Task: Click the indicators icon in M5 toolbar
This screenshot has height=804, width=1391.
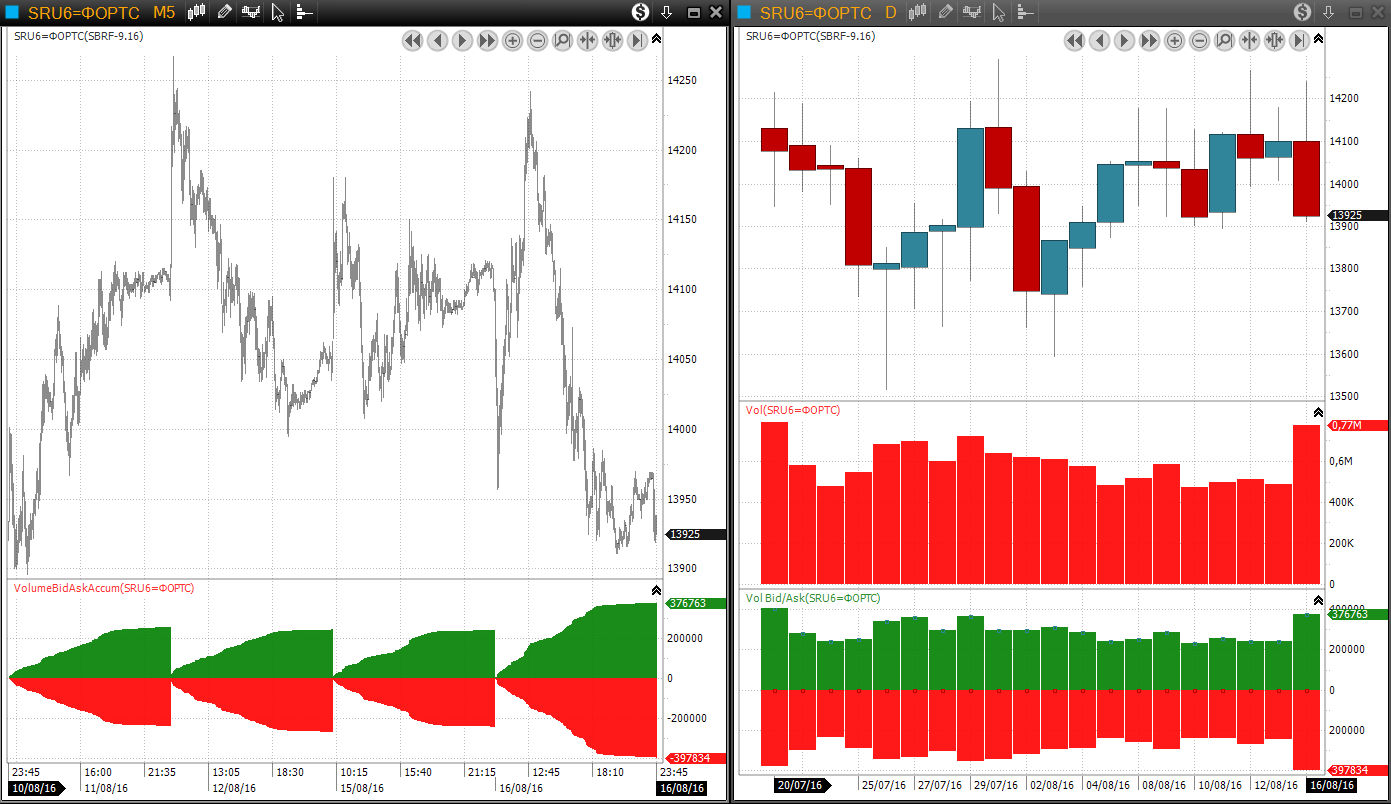Action: pyautogui.click(x=251, y=12)
